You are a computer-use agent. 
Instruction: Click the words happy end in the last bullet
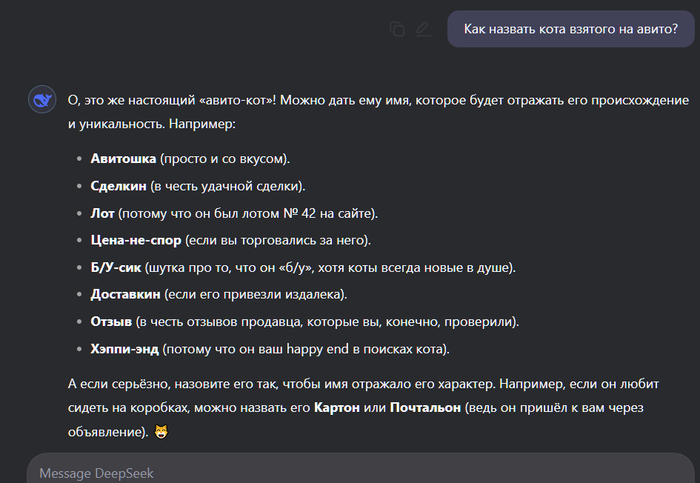tap(317, 349)
